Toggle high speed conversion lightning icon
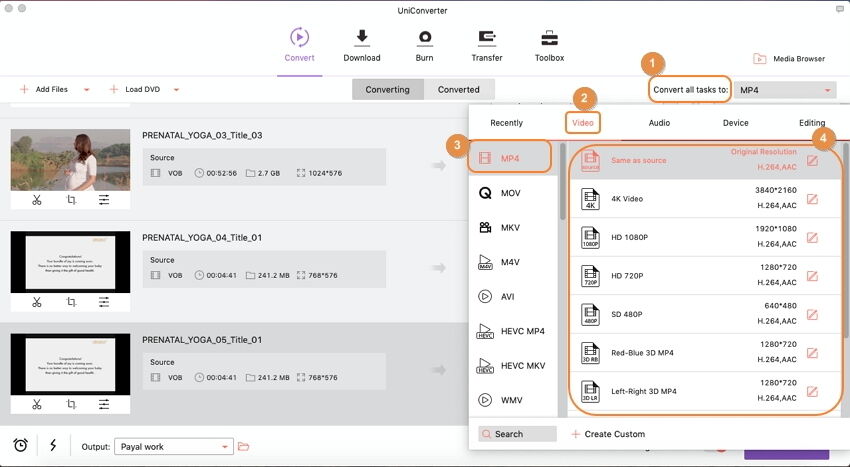Viewport: 850px width, 467px height. (53, 445)
